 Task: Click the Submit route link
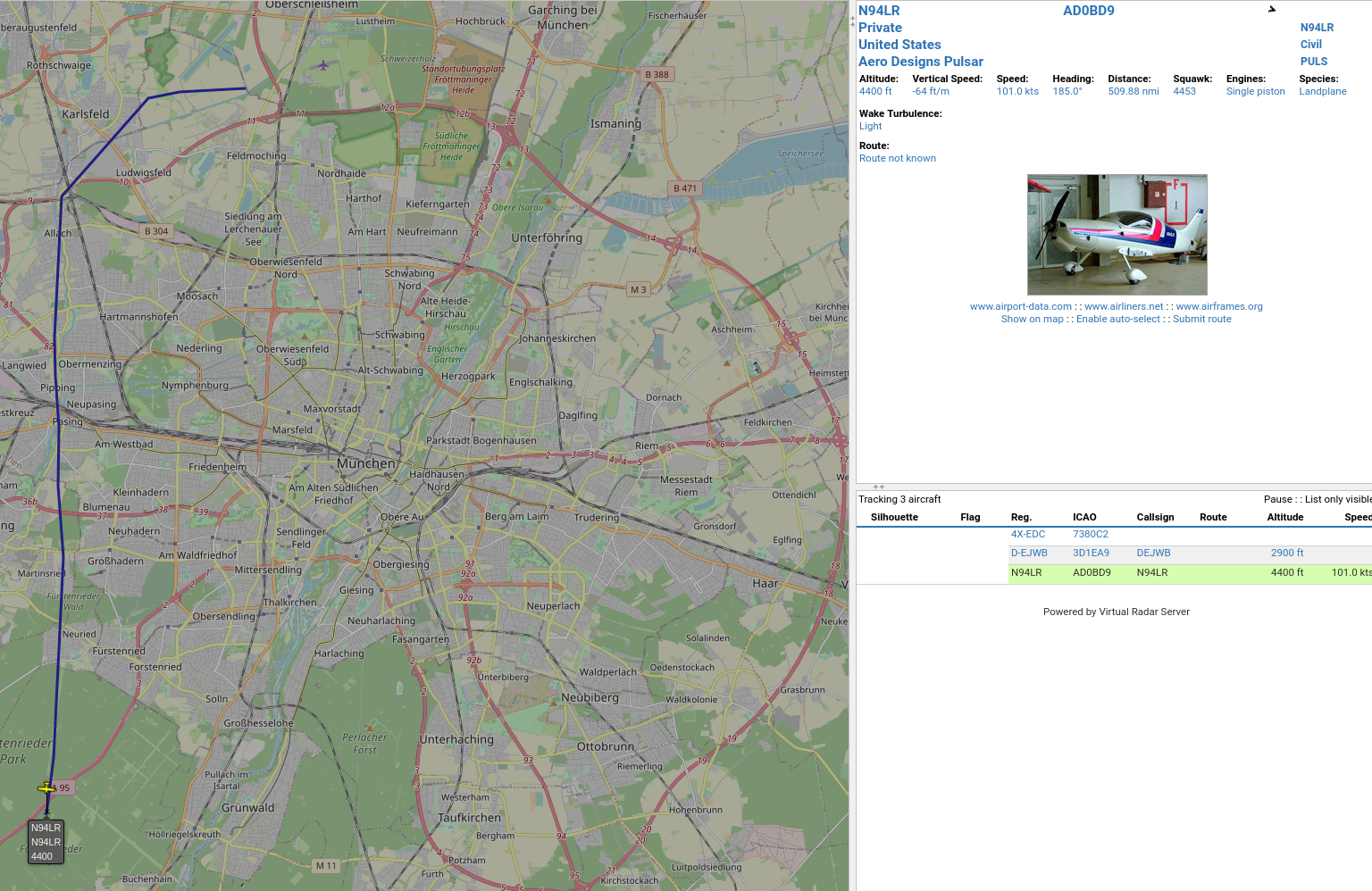coord(1201,319)
